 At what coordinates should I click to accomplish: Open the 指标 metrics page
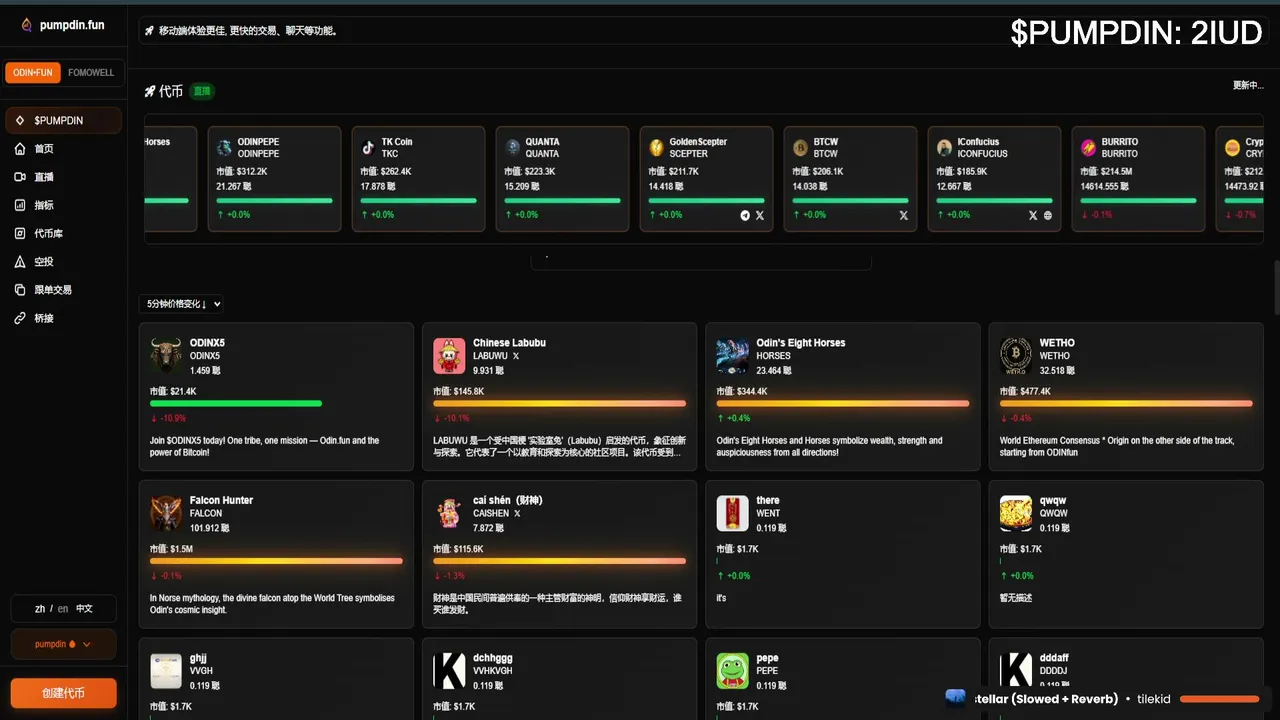(63, 205)
